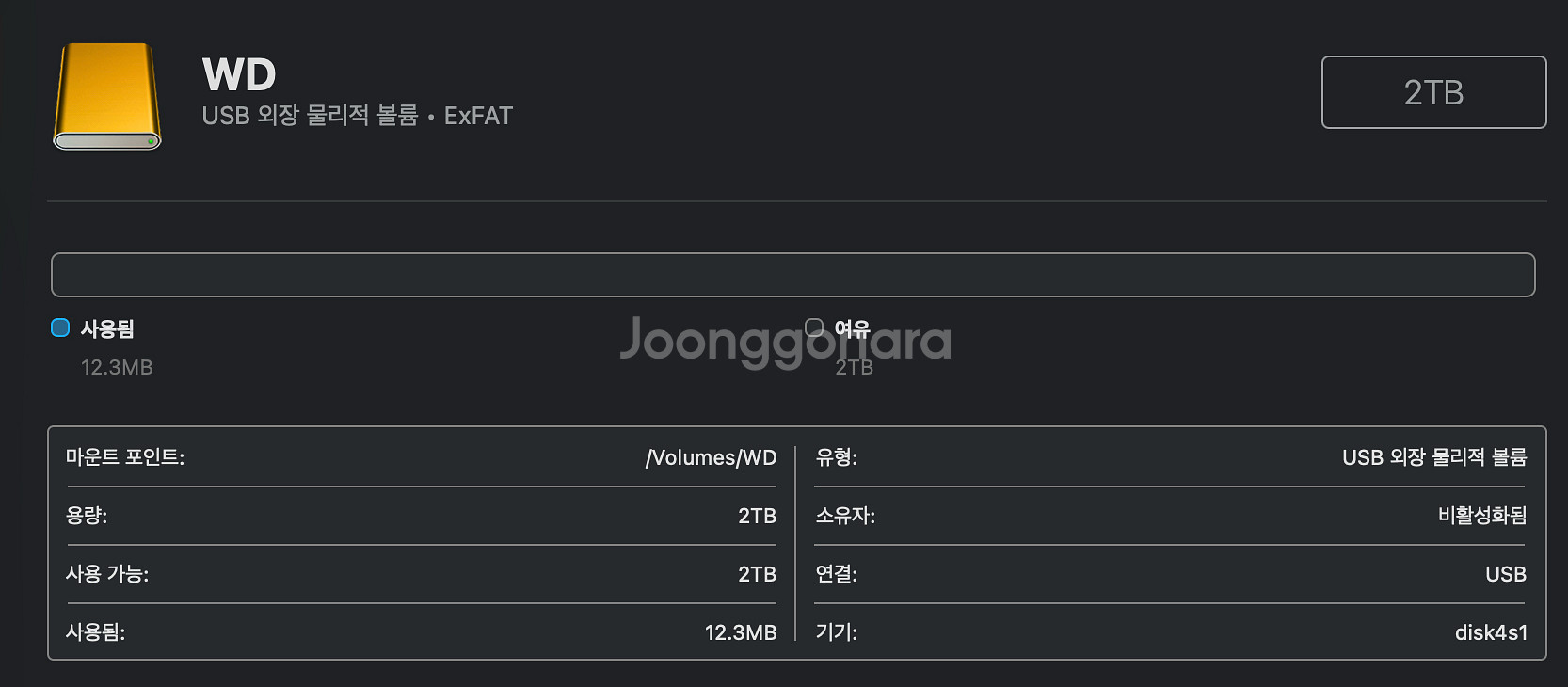Screen dimensions: 1568x687
Task: Click the Owners (소유자) disabled value
Action: [1482, 516]
